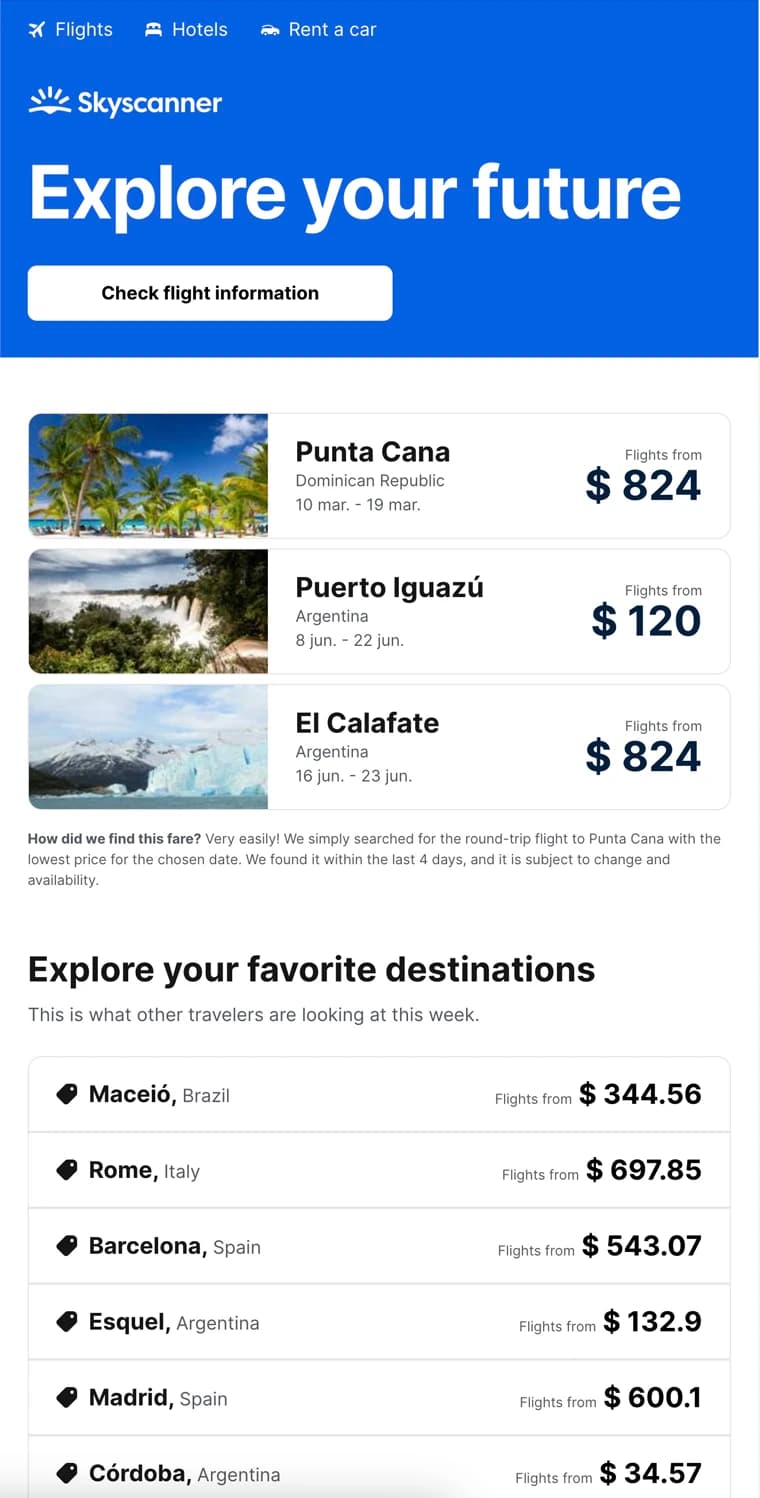Click the tag icon beside Rome
Image resolution: width=760 pixels, height=1498 pixels.
click(67, 1170)
